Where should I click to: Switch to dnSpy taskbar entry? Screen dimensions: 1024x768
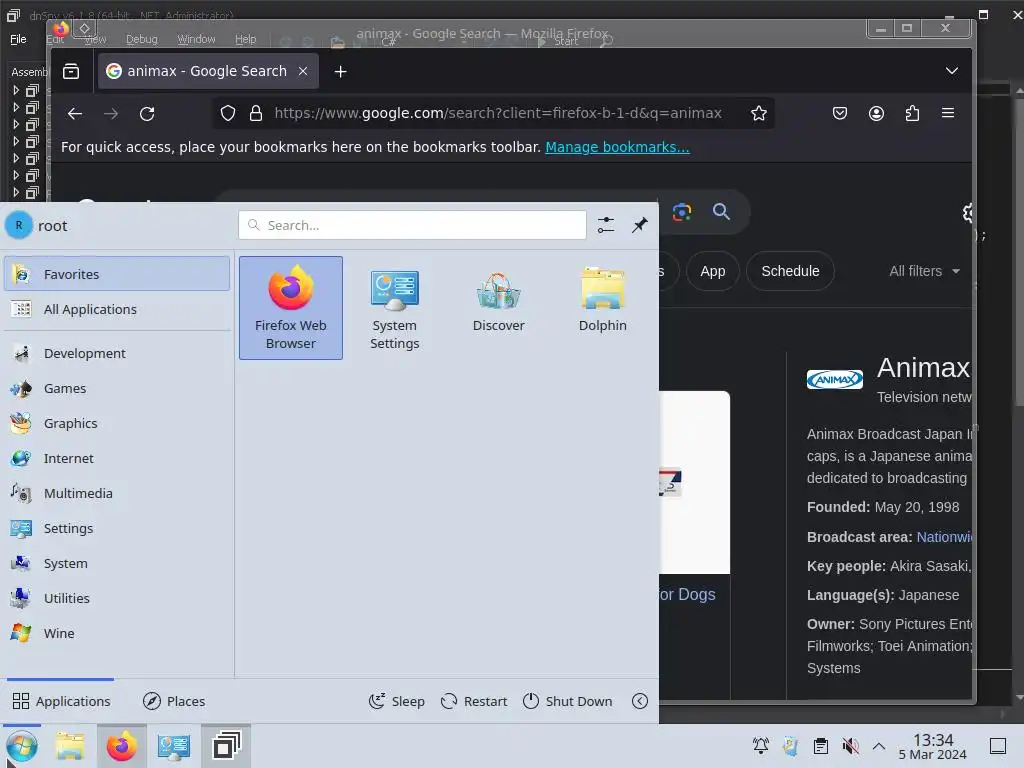(x=226, y=746)
